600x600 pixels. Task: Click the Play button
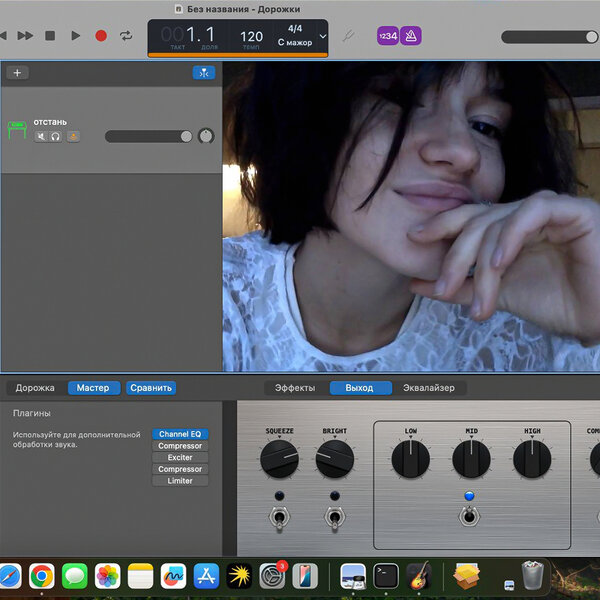point(75,36)
